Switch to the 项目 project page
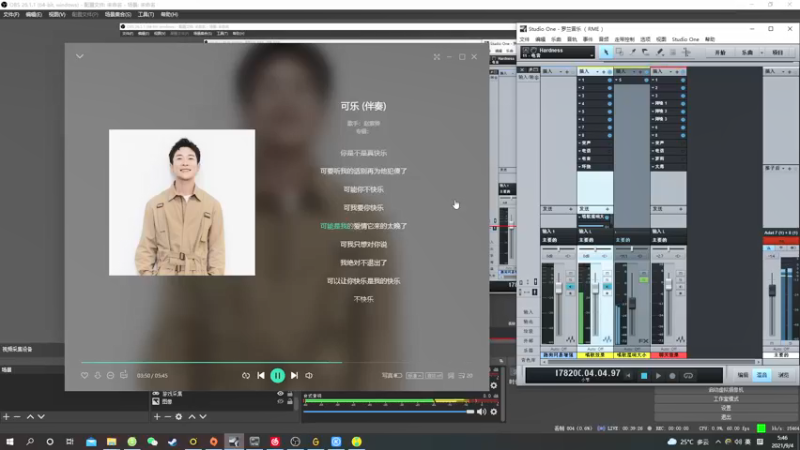800x450 pixels. coord(778,53)
